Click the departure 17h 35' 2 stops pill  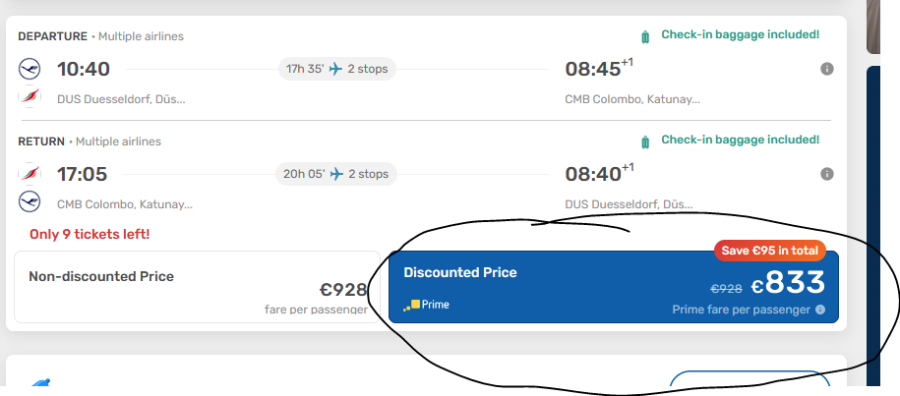tap(337, 69)
